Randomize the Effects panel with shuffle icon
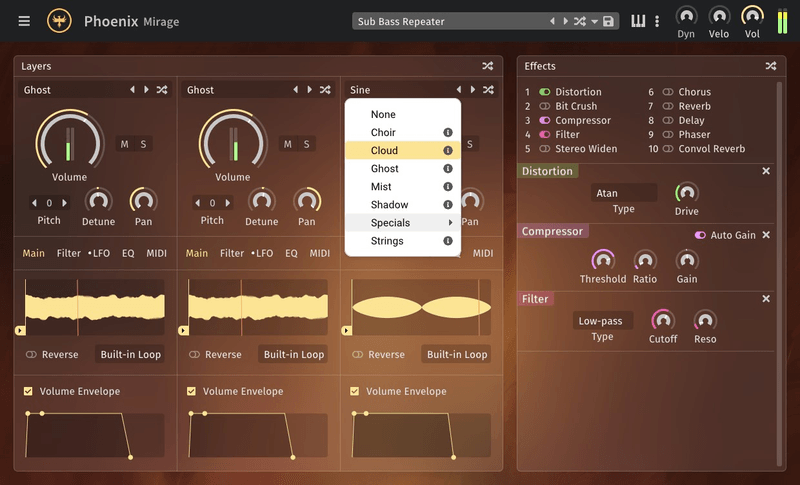Screen dimensions: 800x485 pyautogui.click(x=771, y=66)
